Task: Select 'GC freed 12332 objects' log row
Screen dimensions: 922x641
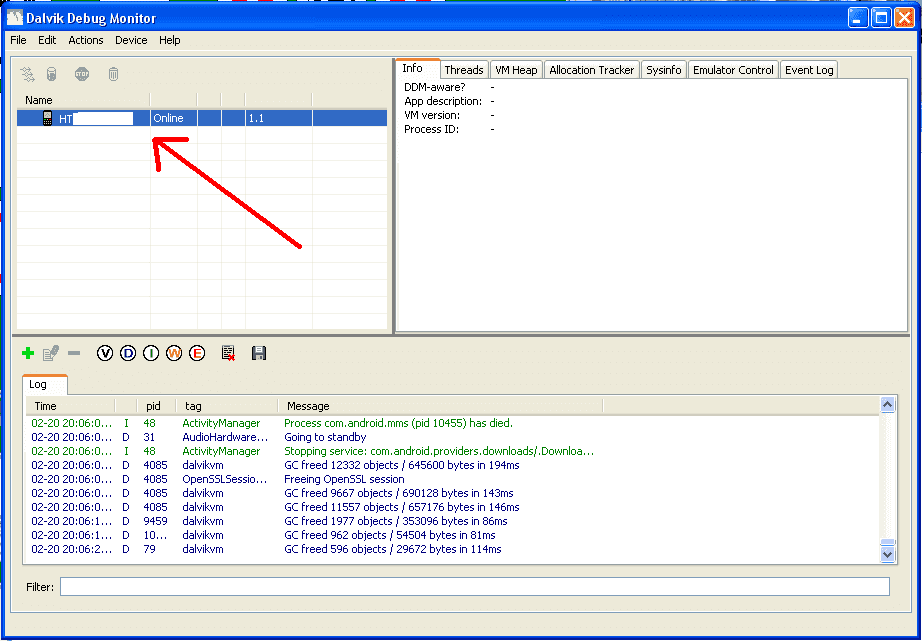Action: [453, 465]
